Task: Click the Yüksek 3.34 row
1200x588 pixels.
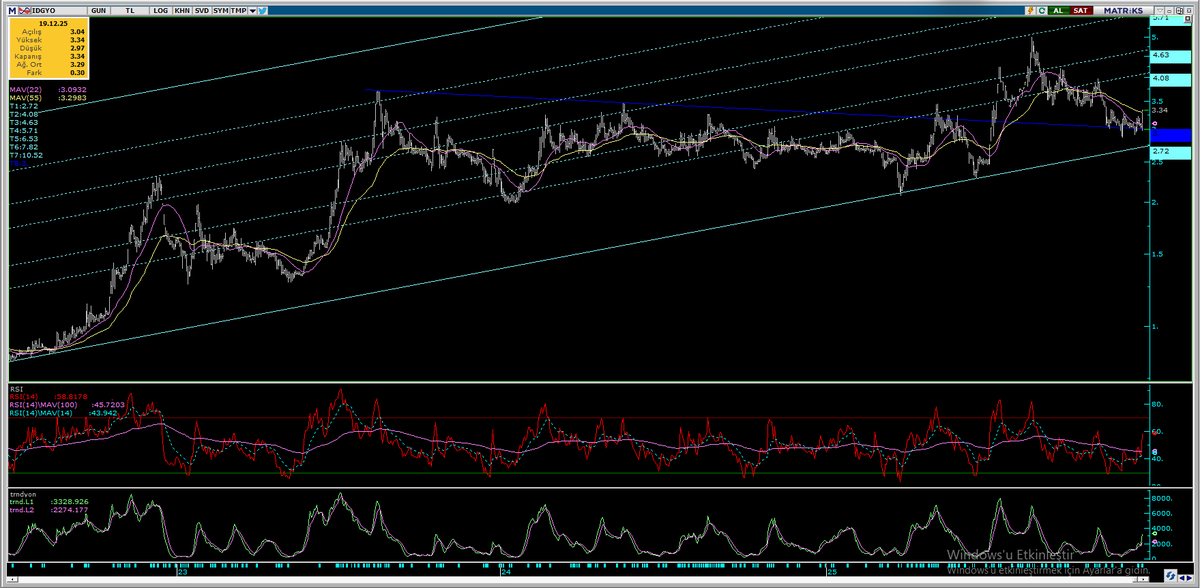Action: [x=50, y=40]
